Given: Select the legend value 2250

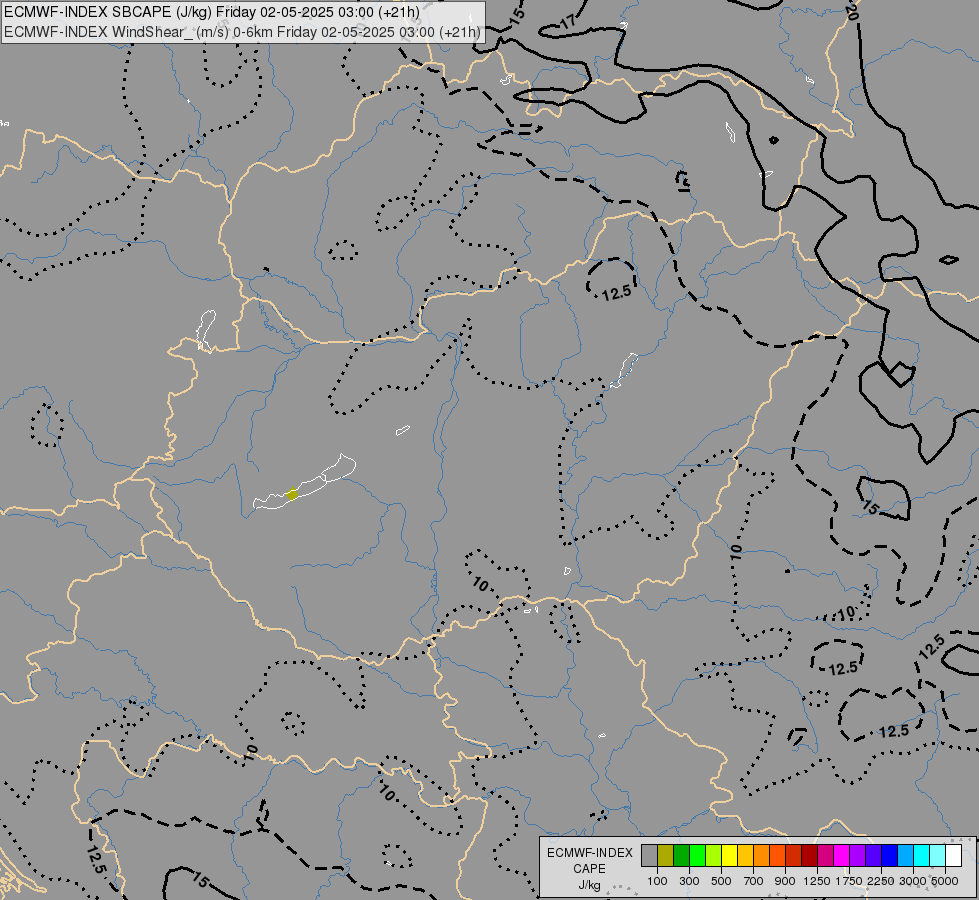Looking at the screenshot, I should 881,881.
